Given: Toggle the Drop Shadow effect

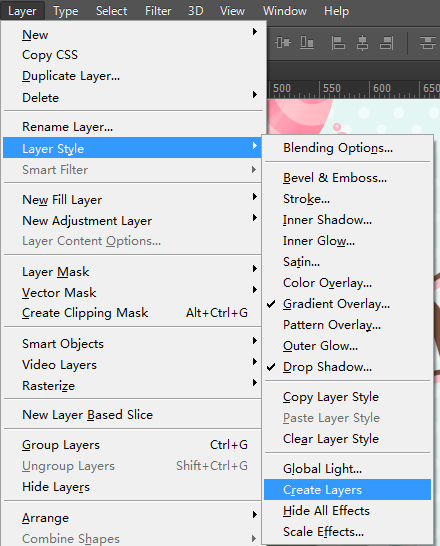Looking at the screenshot, I should 347,367.
